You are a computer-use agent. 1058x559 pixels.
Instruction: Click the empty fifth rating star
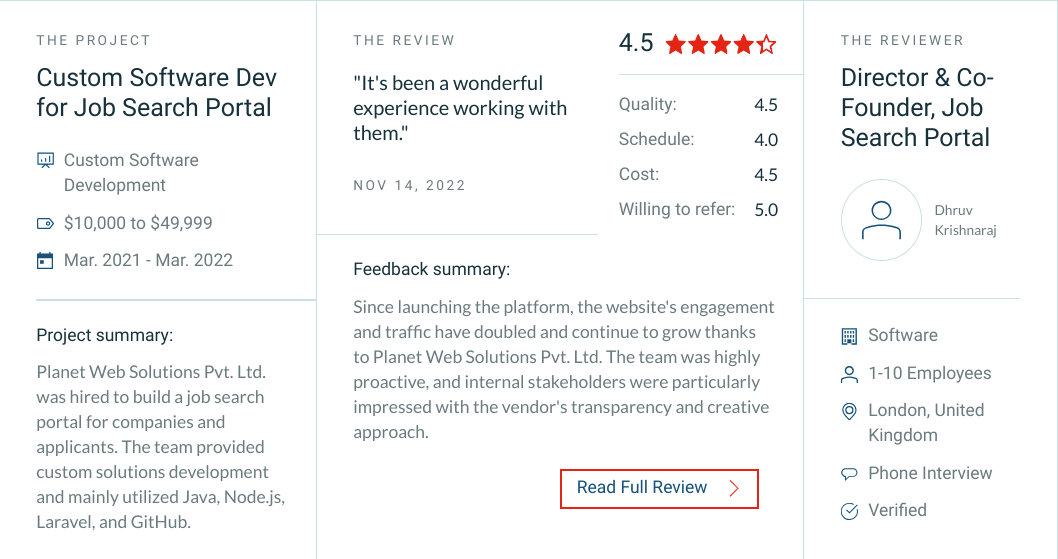(767, 45)
